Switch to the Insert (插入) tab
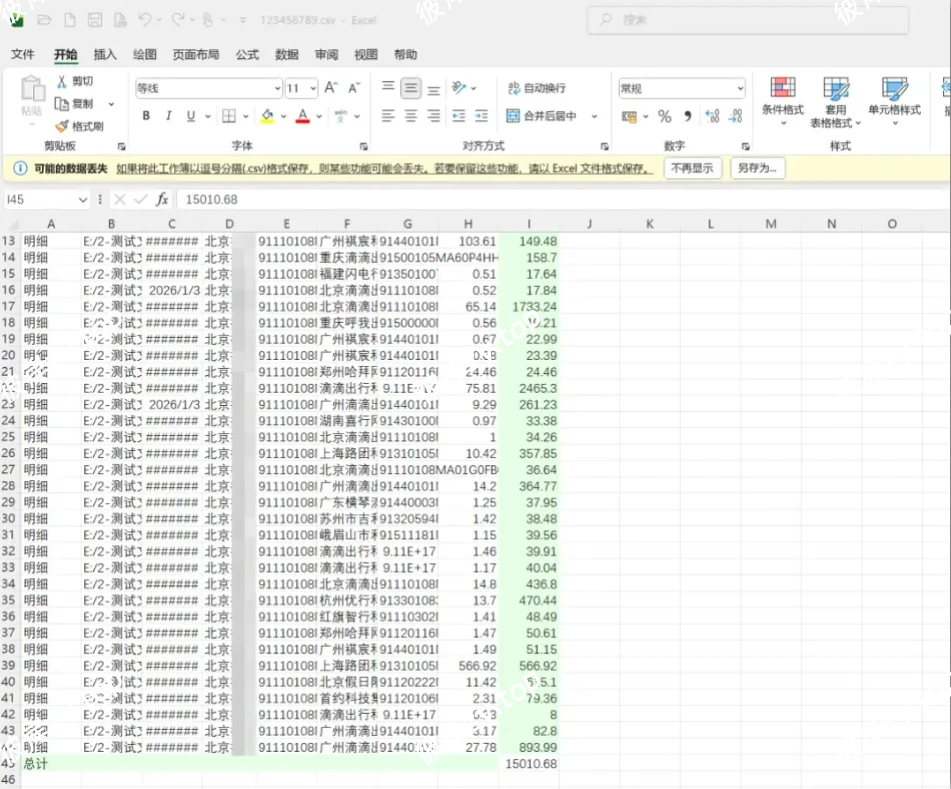Screen dimensions: 951x789 105,54
